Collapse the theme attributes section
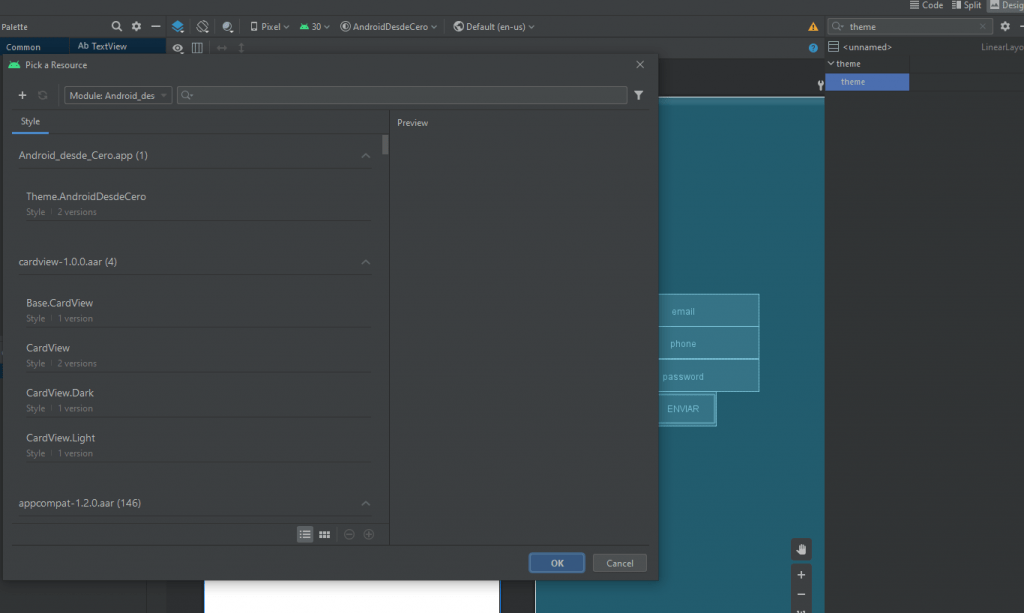1024x613 pixels. 831,63
